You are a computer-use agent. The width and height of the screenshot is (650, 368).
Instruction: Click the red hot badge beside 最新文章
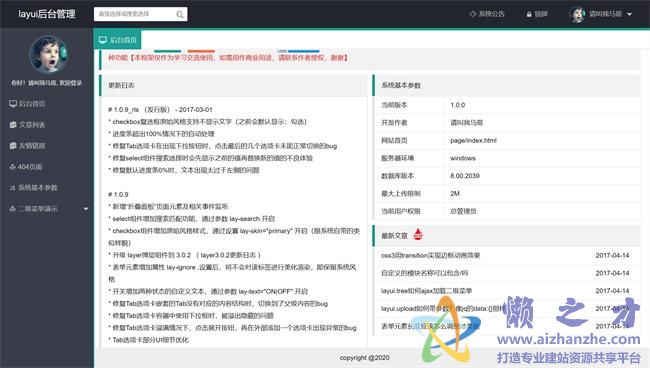click(x=418, y=234)
